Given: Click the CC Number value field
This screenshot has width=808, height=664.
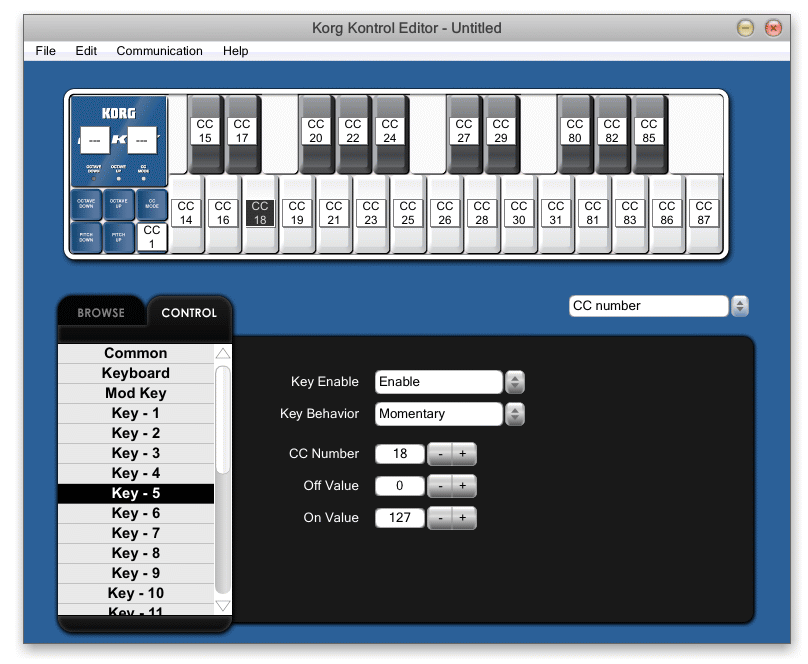Looking at the screenshot, I should click(x=400, y=454).
